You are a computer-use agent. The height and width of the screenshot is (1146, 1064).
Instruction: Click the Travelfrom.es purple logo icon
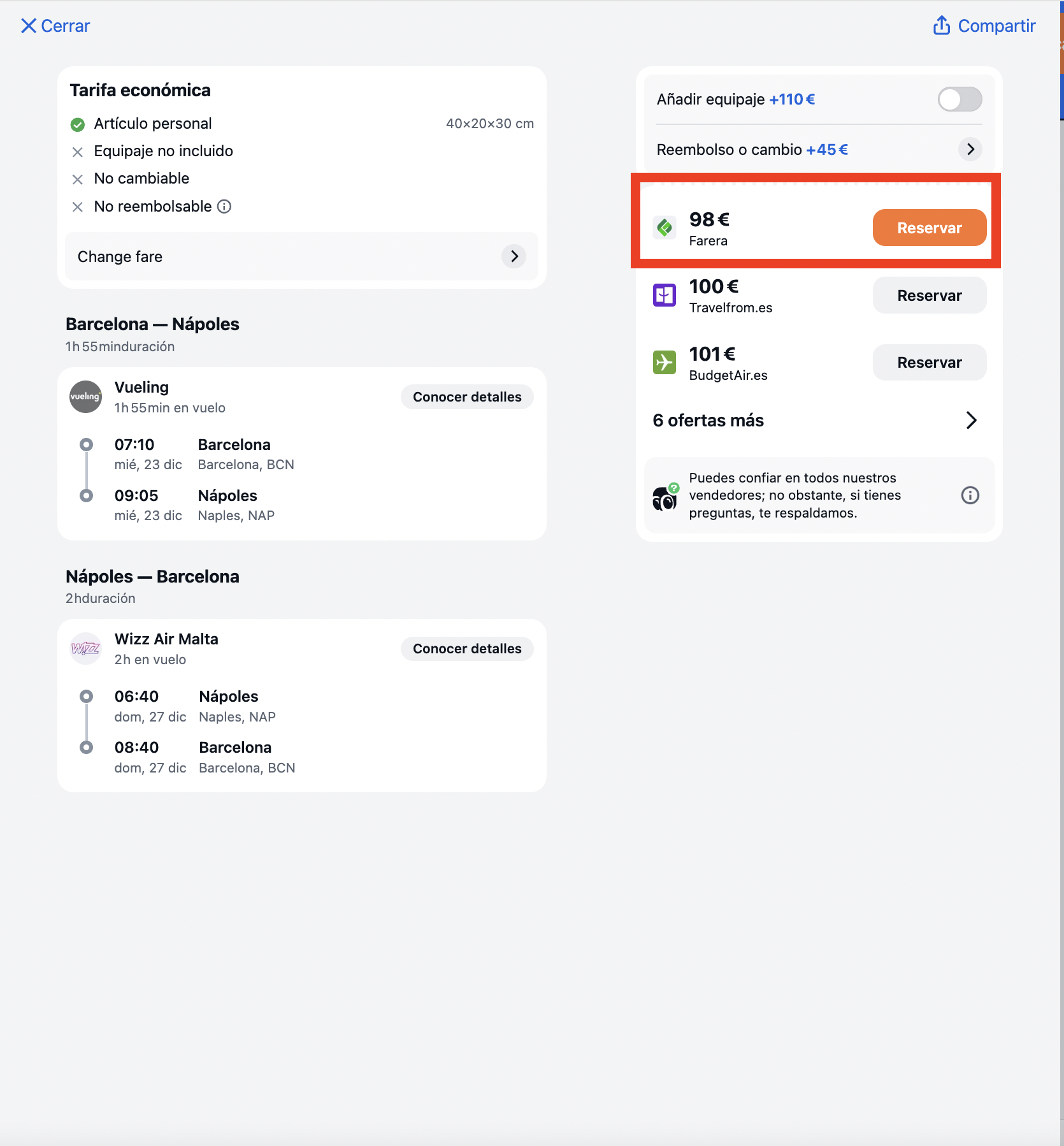(665, 295)
